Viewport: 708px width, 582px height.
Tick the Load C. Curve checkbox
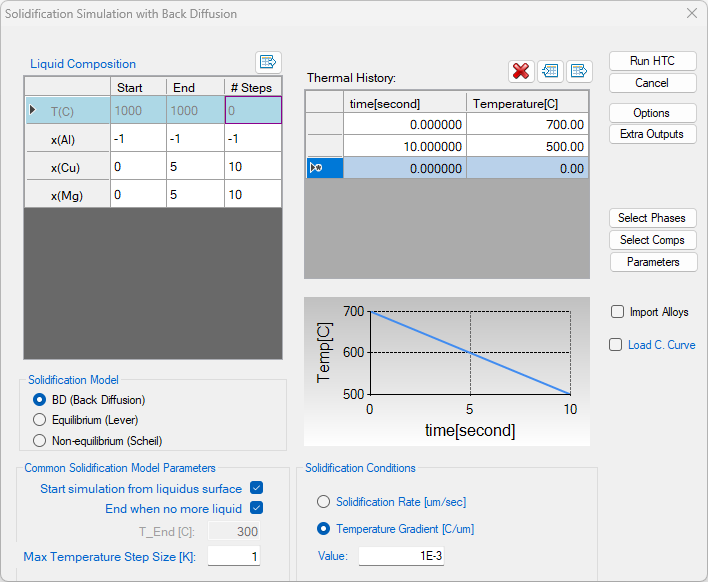pos(617,345)
